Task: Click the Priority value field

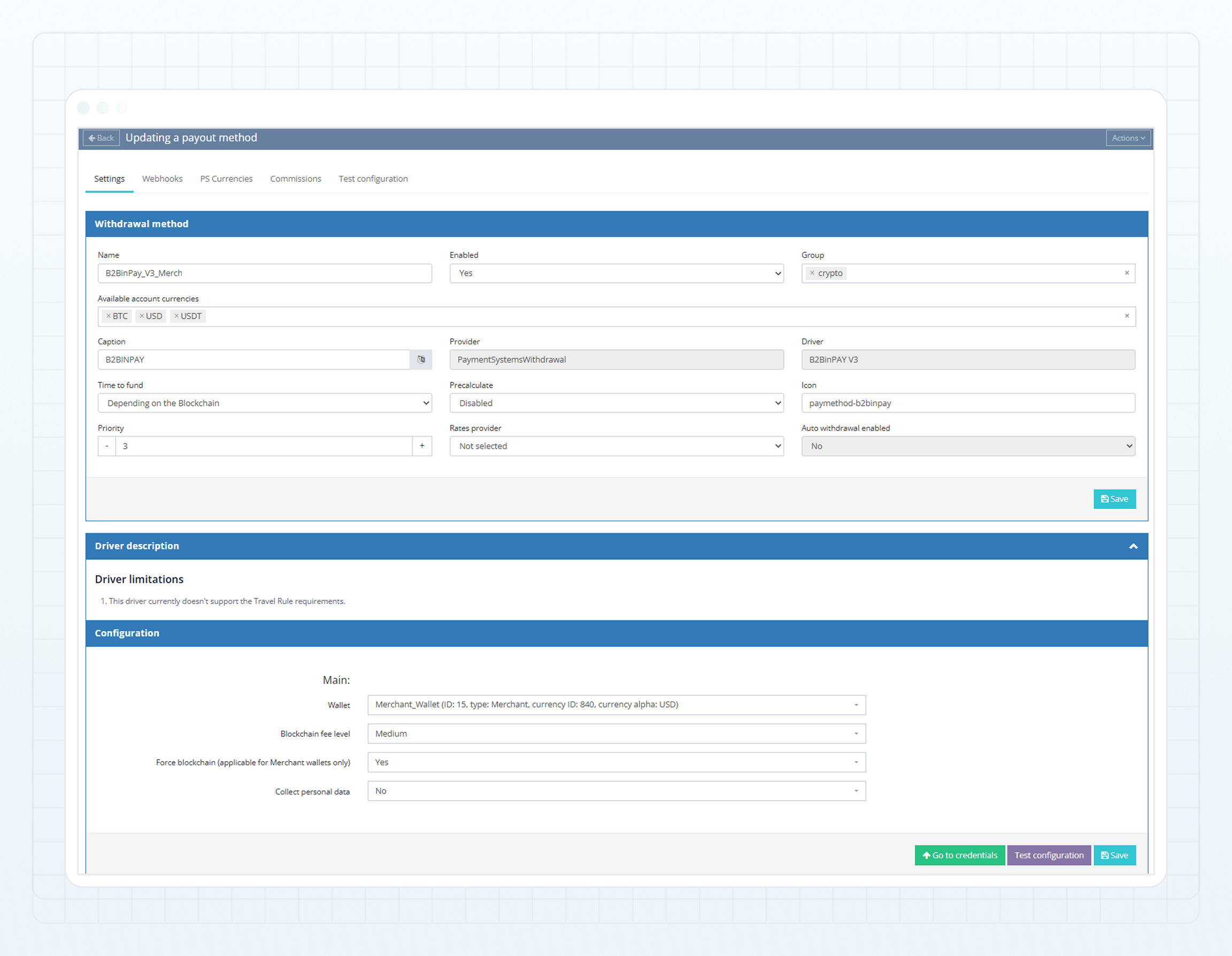Action: 264,446
